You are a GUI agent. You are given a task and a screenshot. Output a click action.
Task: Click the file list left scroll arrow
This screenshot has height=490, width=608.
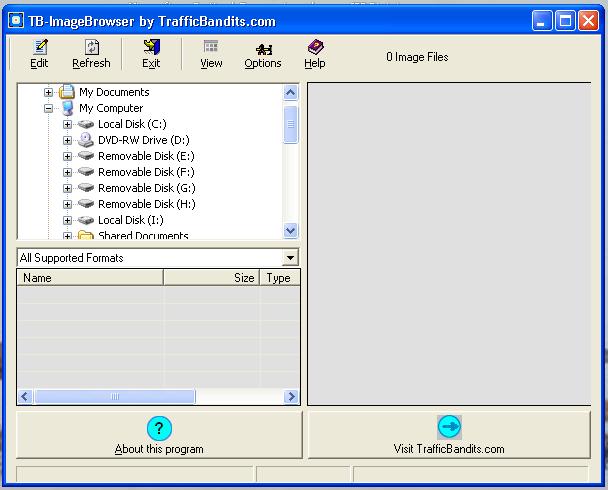(25, 397)
